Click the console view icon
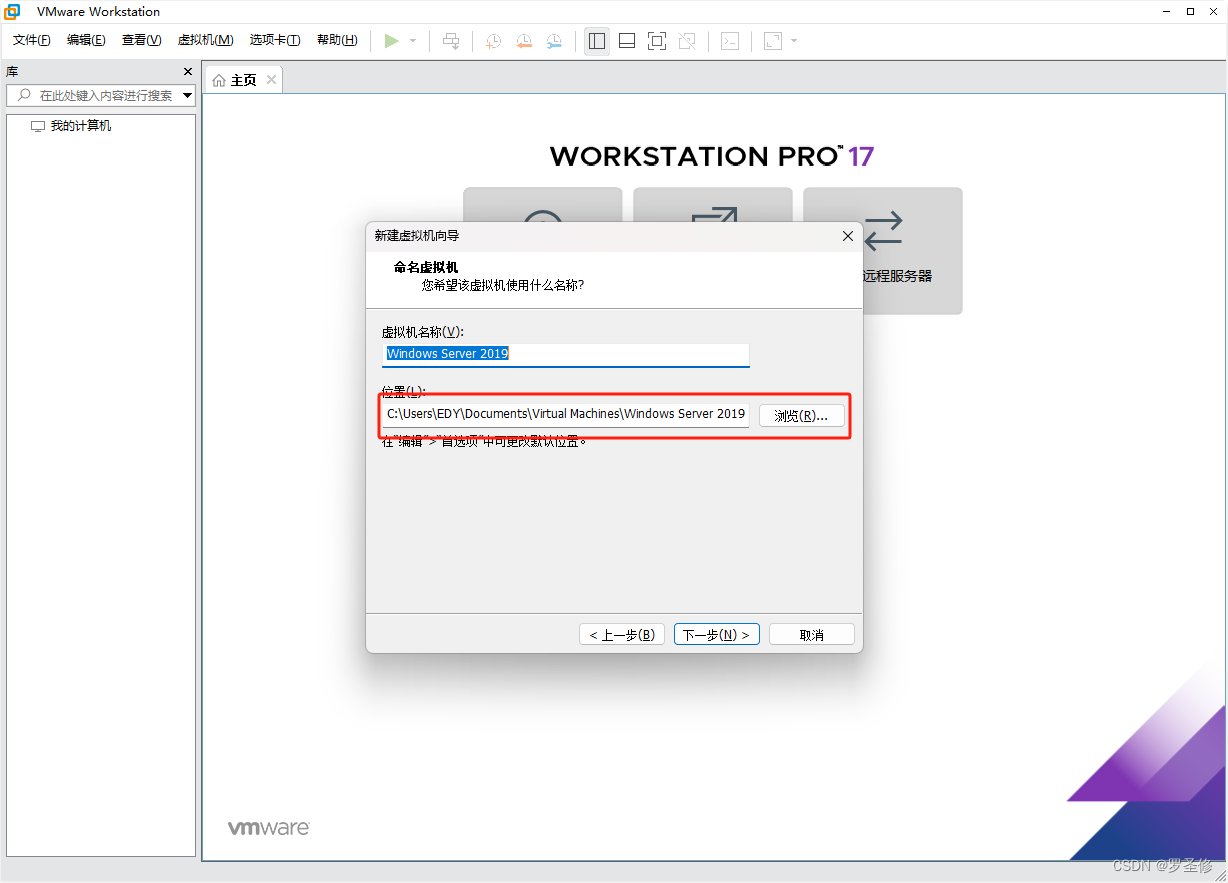1228x883 pixels. pyautogui.click(x=731, y=41)
